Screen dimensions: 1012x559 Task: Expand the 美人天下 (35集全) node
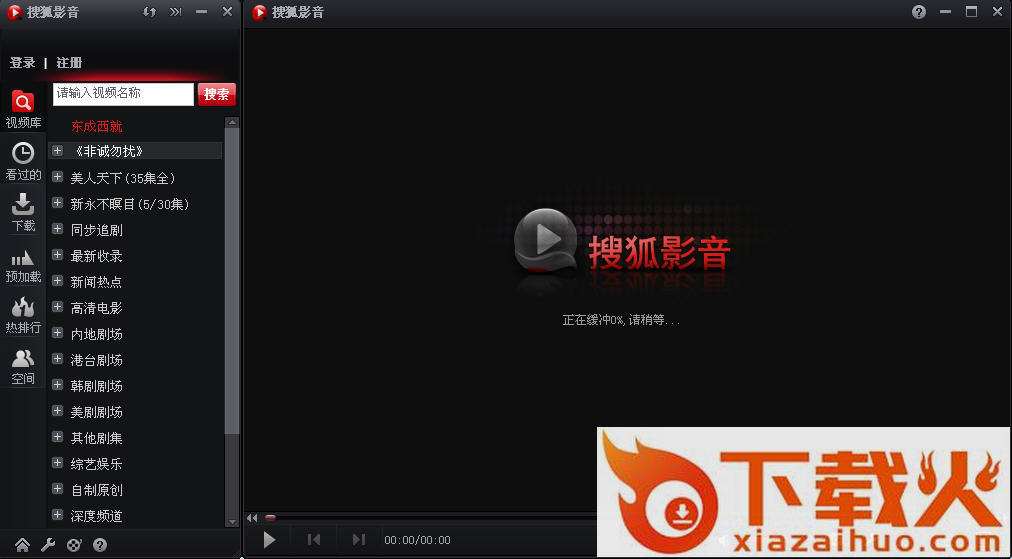tap(57, 177)
